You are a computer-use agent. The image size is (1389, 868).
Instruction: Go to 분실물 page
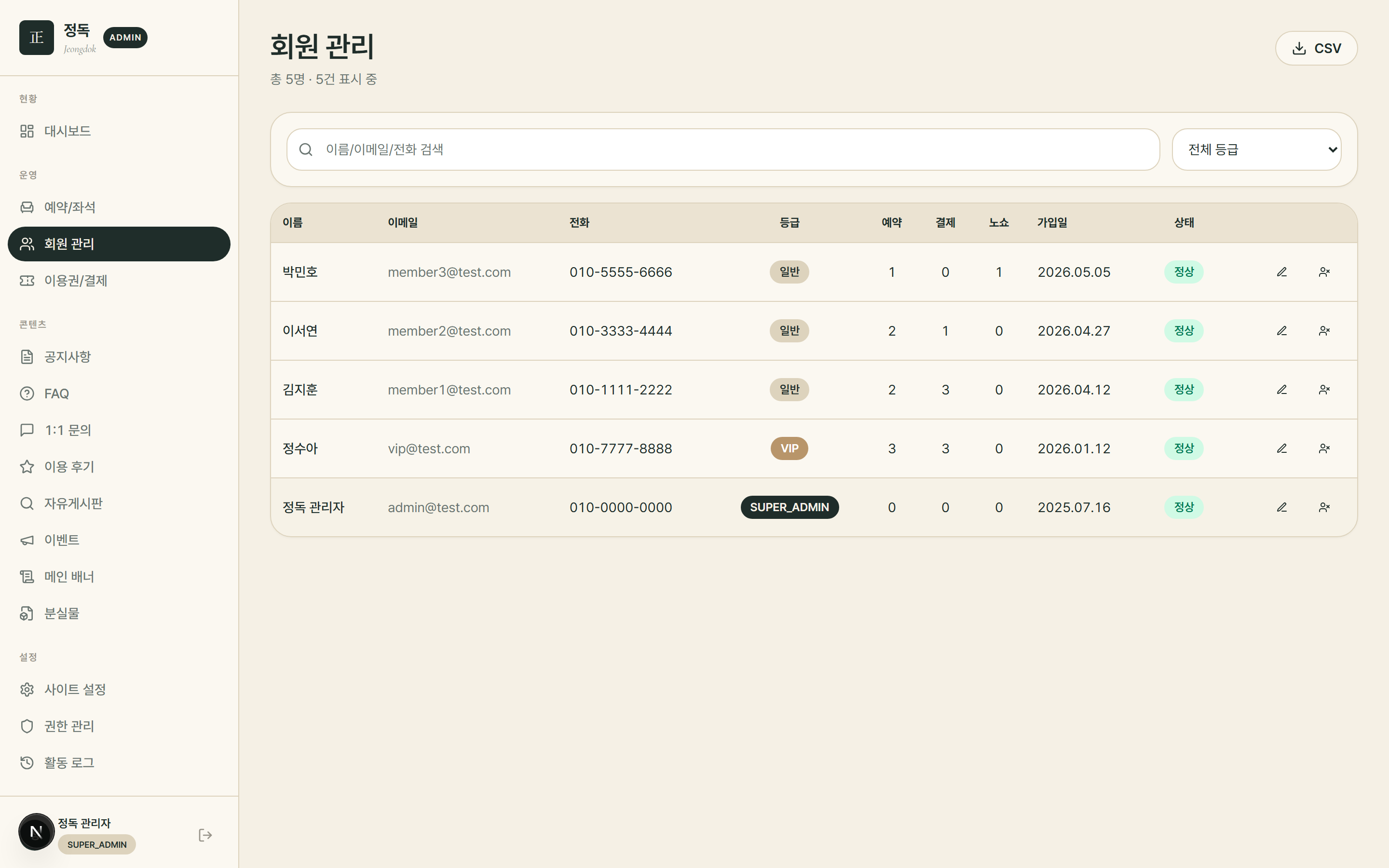point(119,614)
